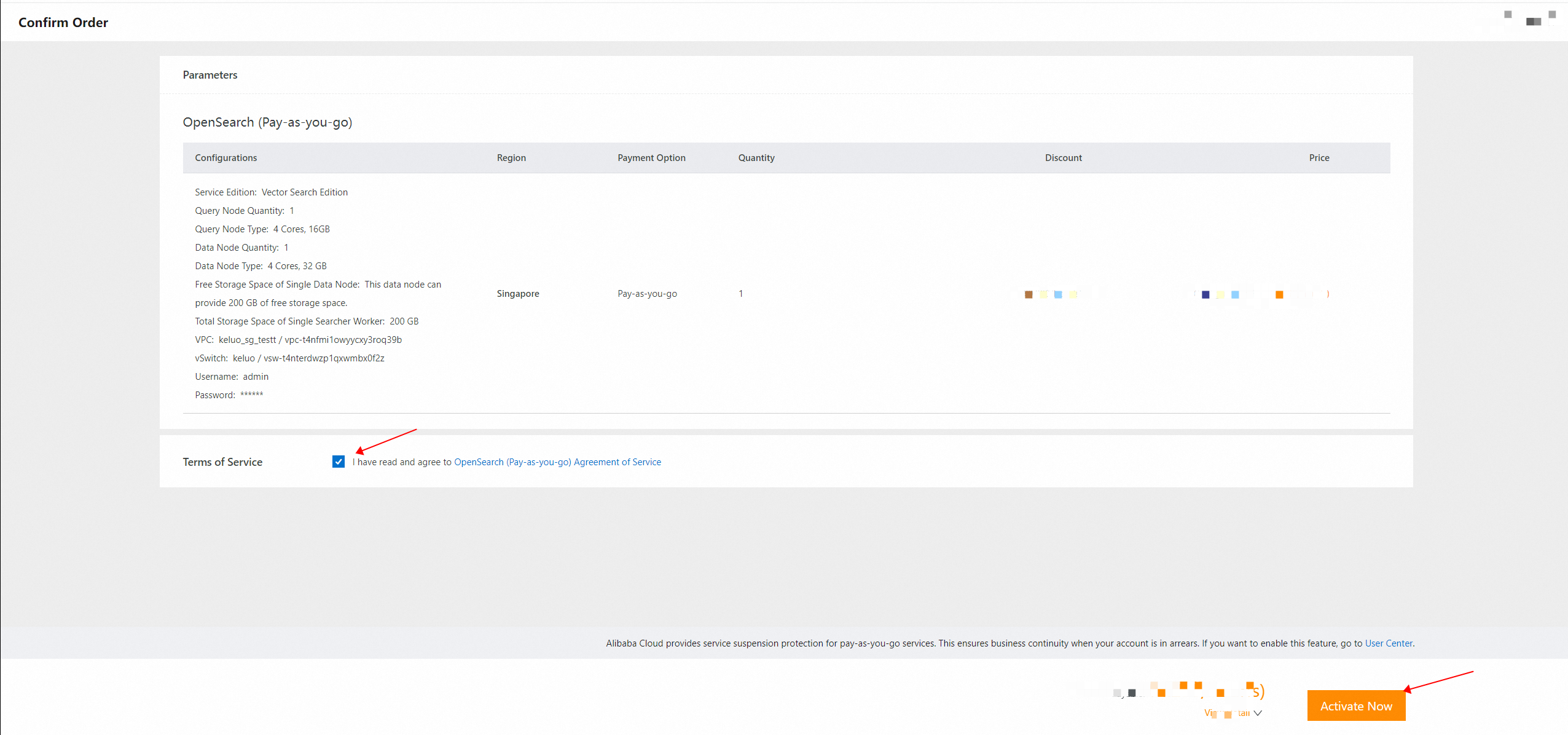Screen dimensions: 1568x735
Task: Click the Confirm Order page title
Action: 63,23
